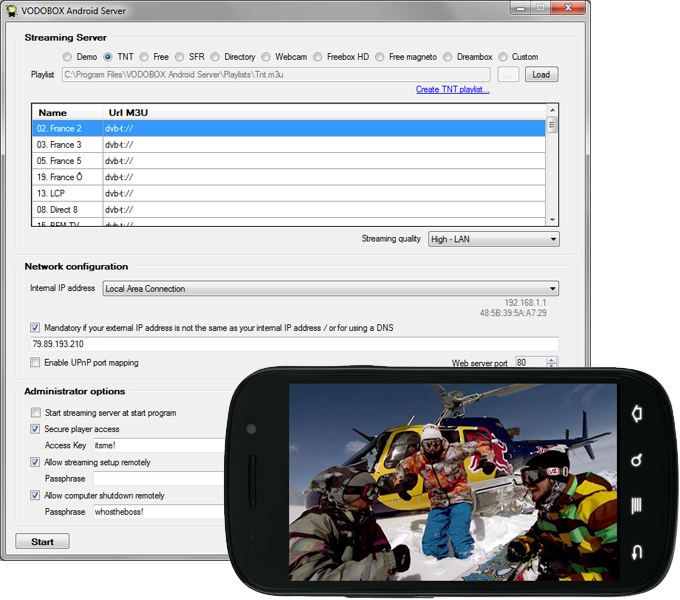Viewport: 680px width, 600px height.
Task: Select the 05. France 5 channel row
Action: point(288,161)
